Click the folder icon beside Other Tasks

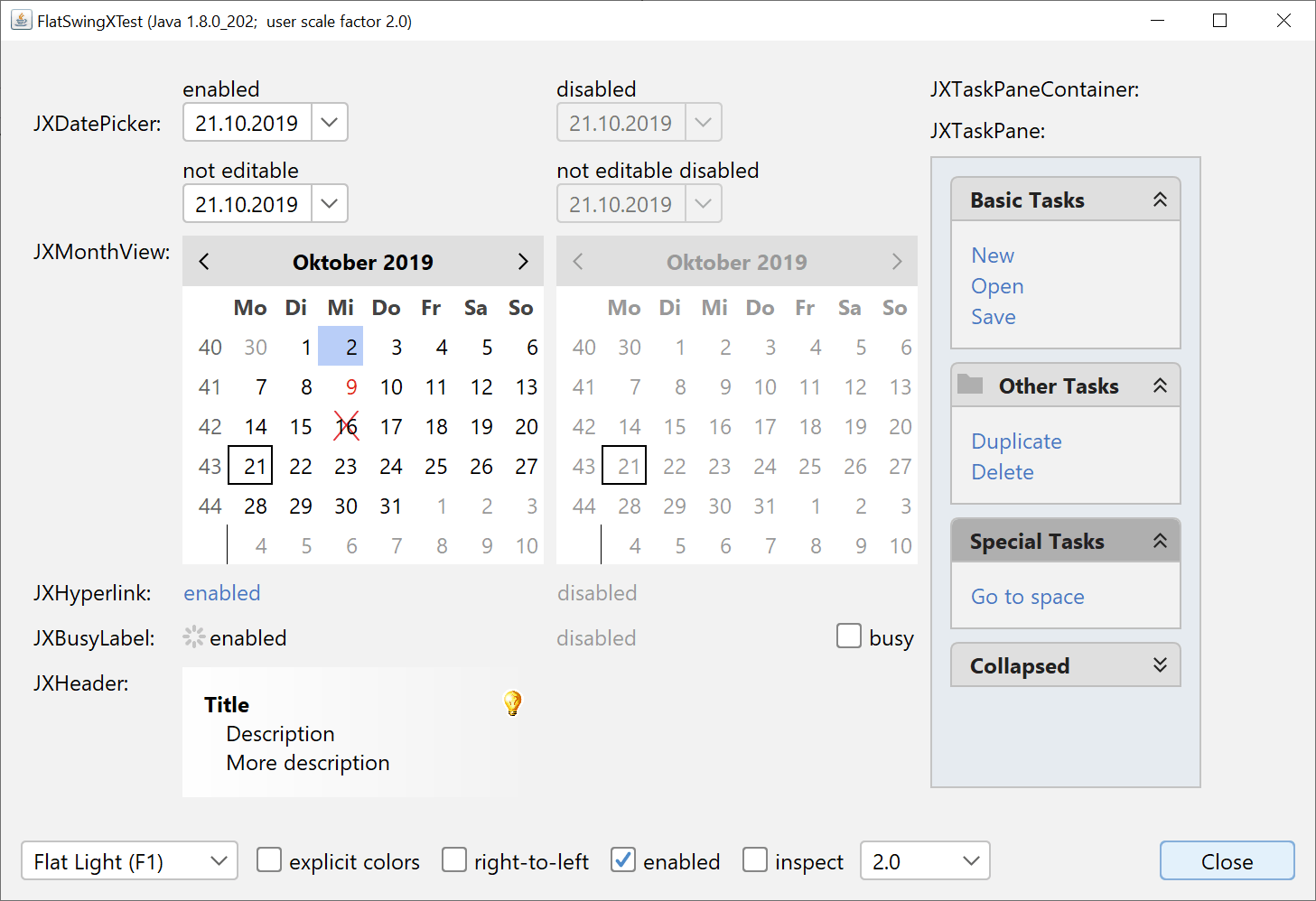point(970,385)
